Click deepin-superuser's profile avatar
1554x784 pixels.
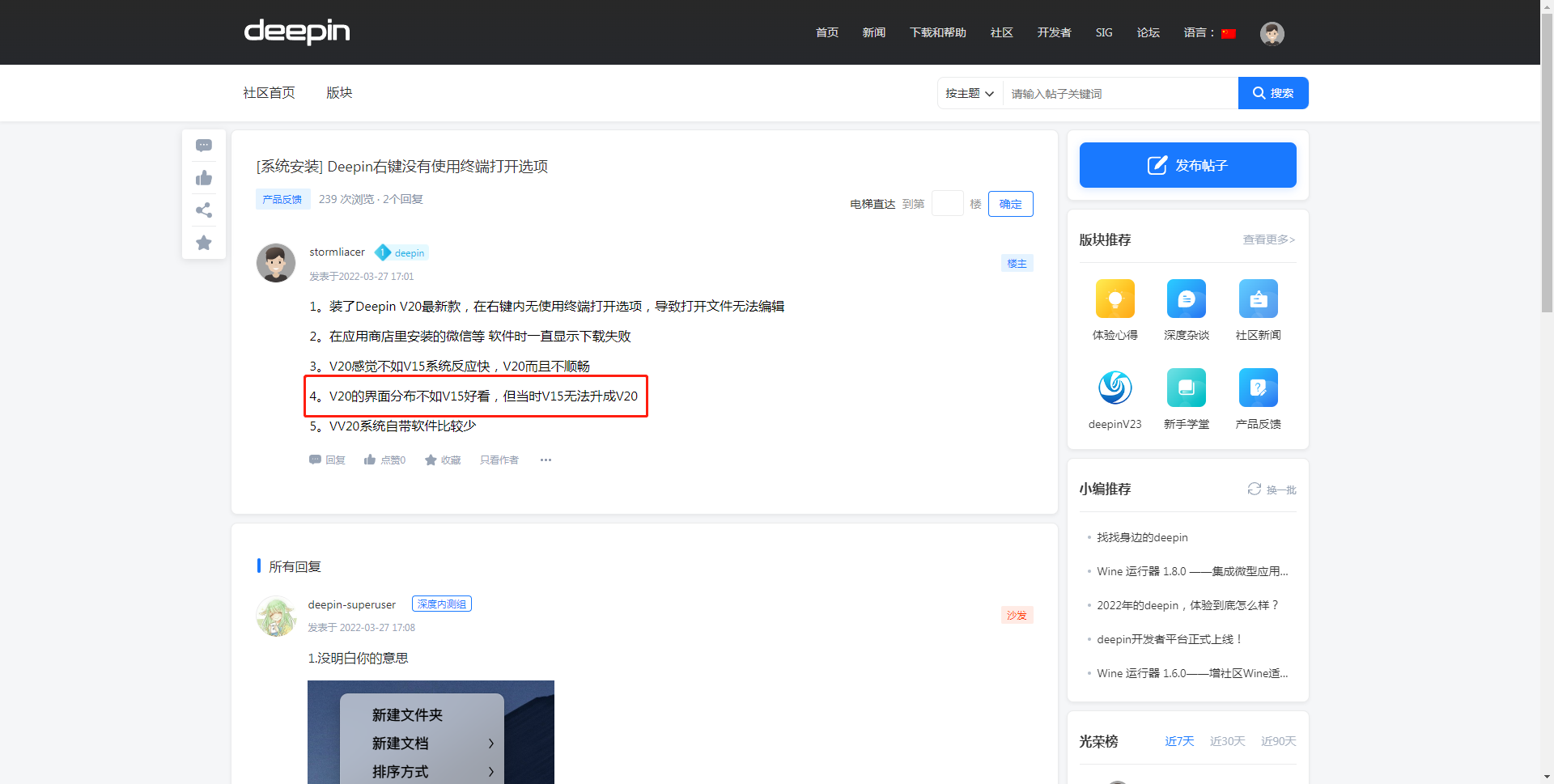pyautogui.click(x=276, y=617)
